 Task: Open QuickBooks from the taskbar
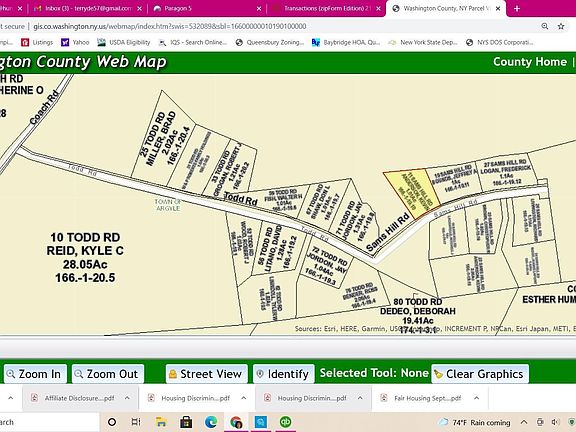285,422
